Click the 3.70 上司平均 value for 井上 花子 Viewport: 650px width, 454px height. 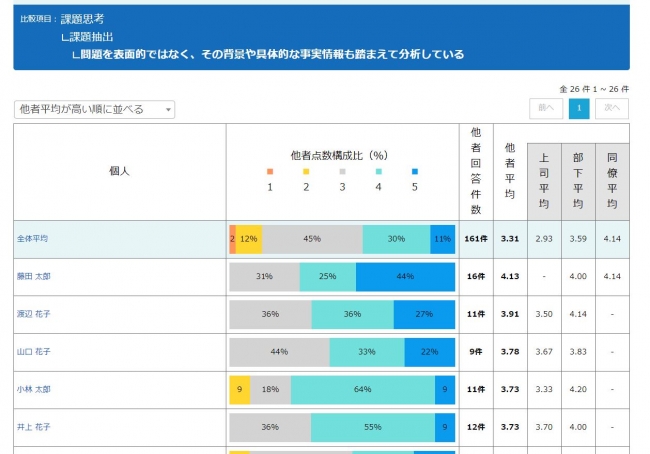tap(544, 427)
